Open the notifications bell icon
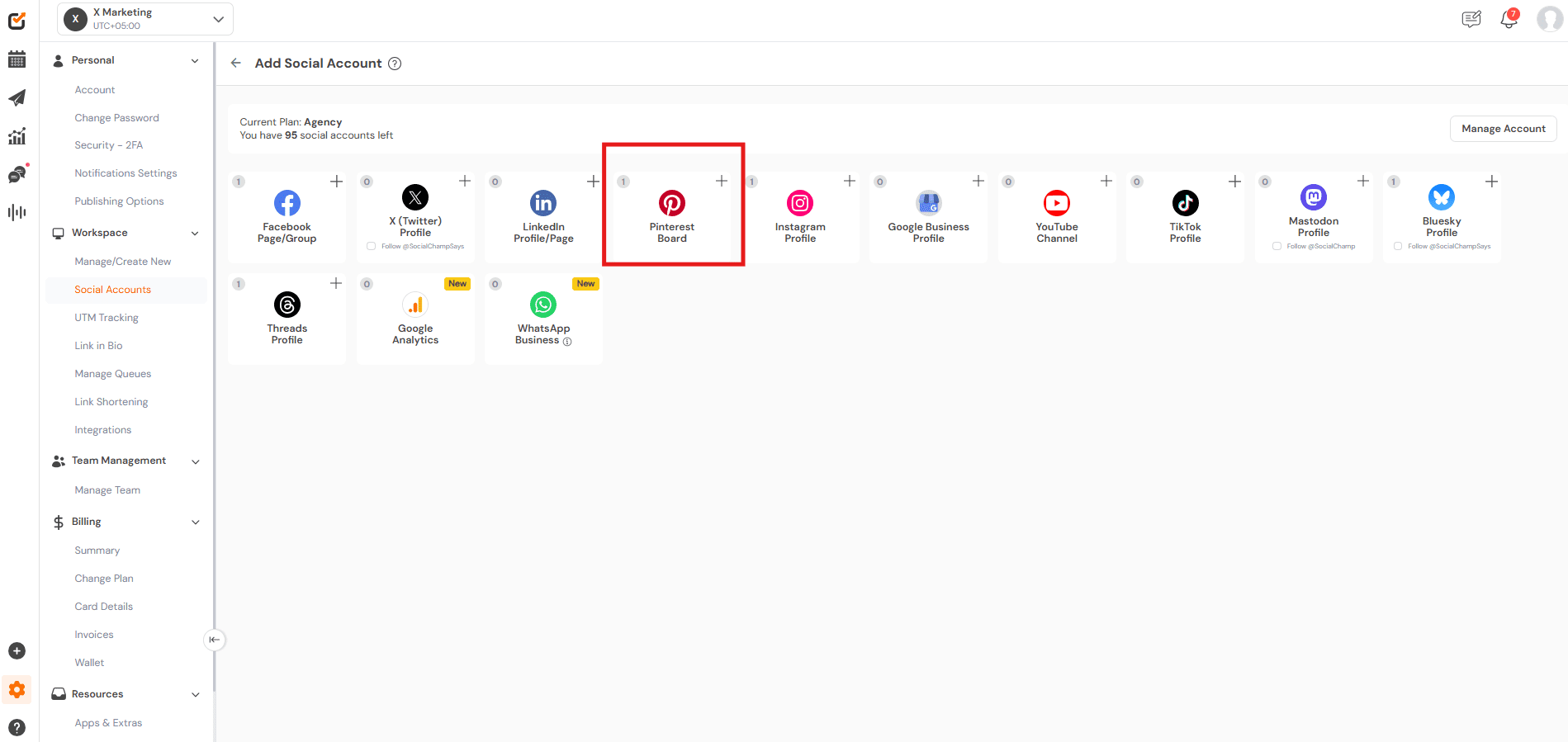 pyautogui.click(x=1509, y=20)
